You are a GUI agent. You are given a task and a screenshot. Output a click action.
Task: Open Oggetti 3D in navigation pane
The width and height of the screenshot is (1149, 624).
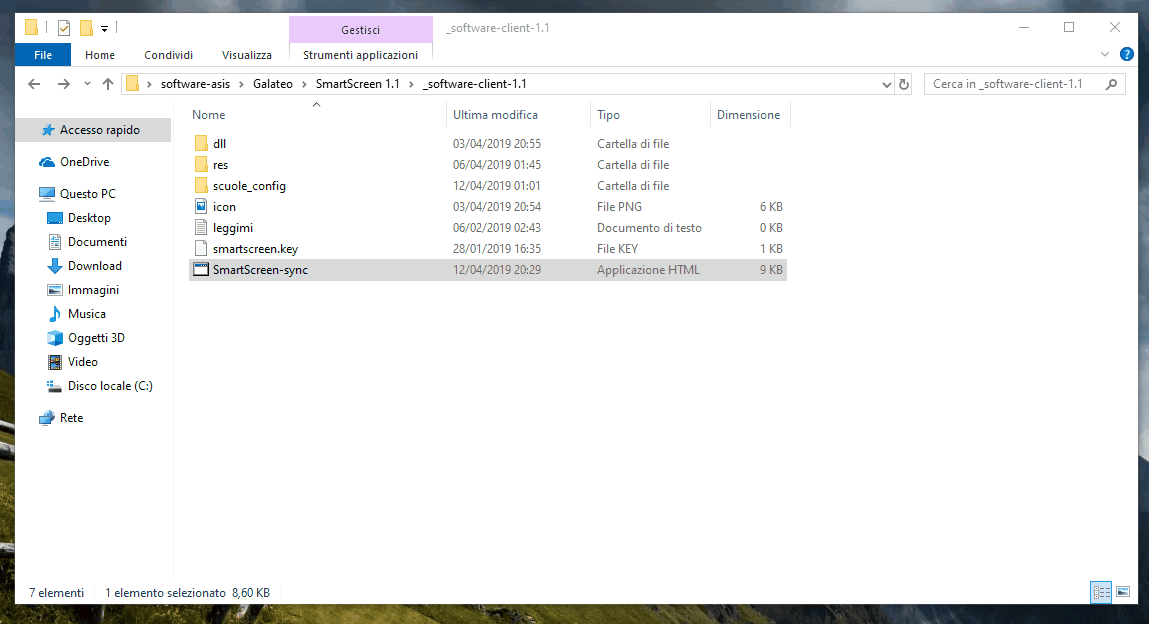pos(96,338)
